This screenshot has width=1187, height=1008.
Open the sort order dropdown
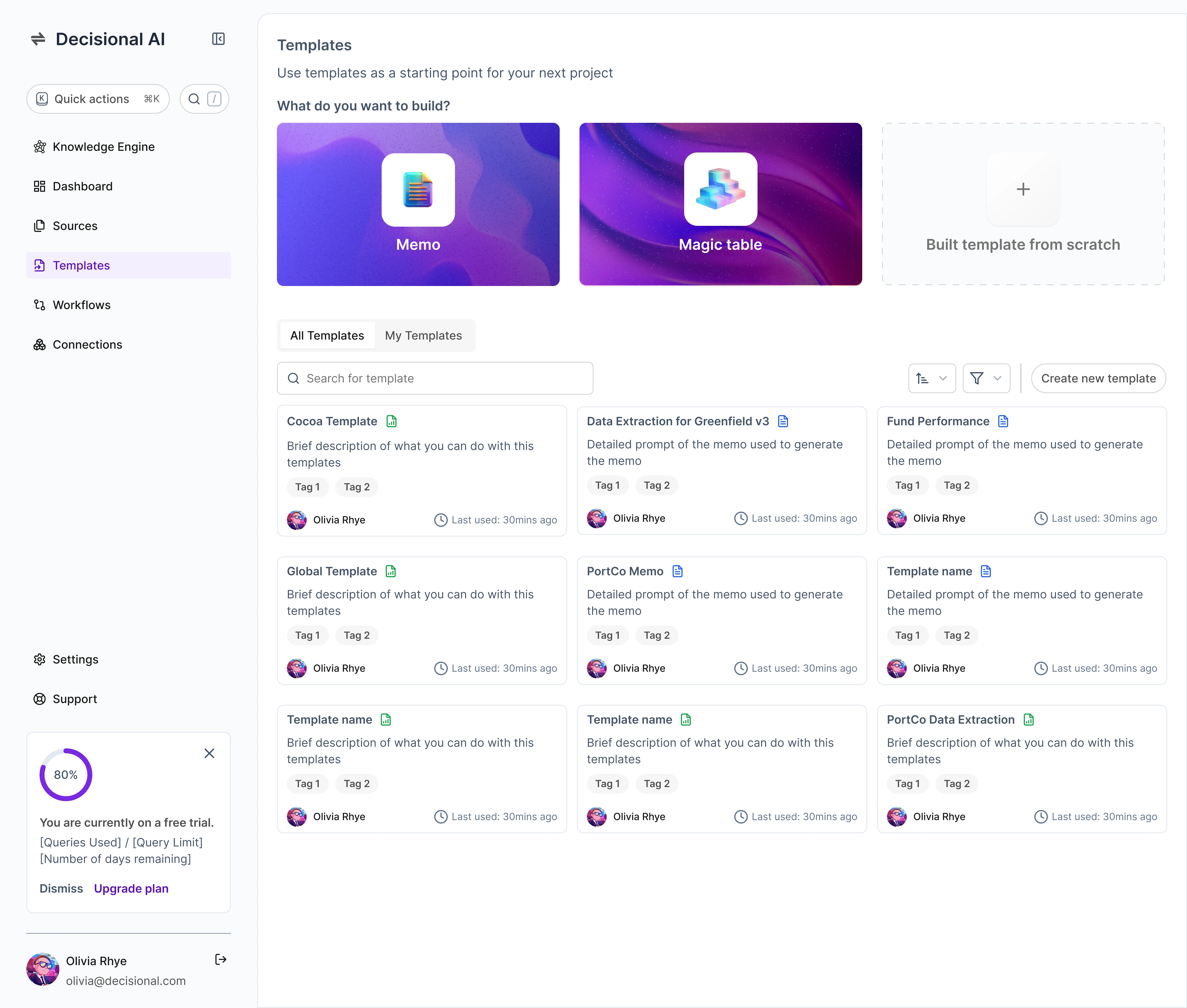click(931, 378)
